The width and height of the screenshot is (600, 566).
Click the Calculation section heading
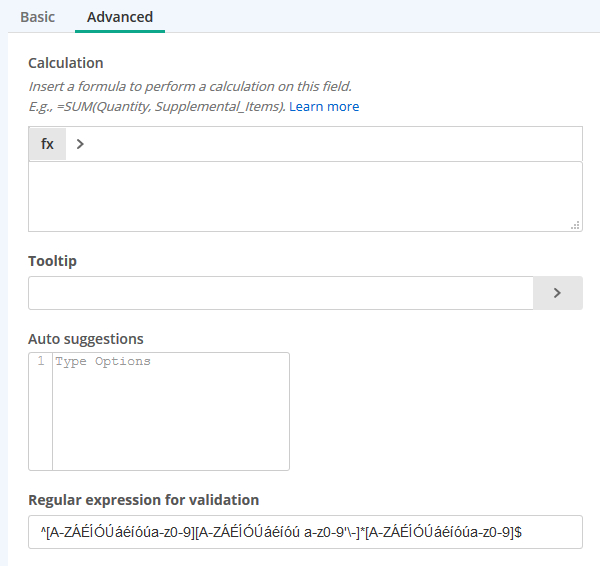[66, 63]
